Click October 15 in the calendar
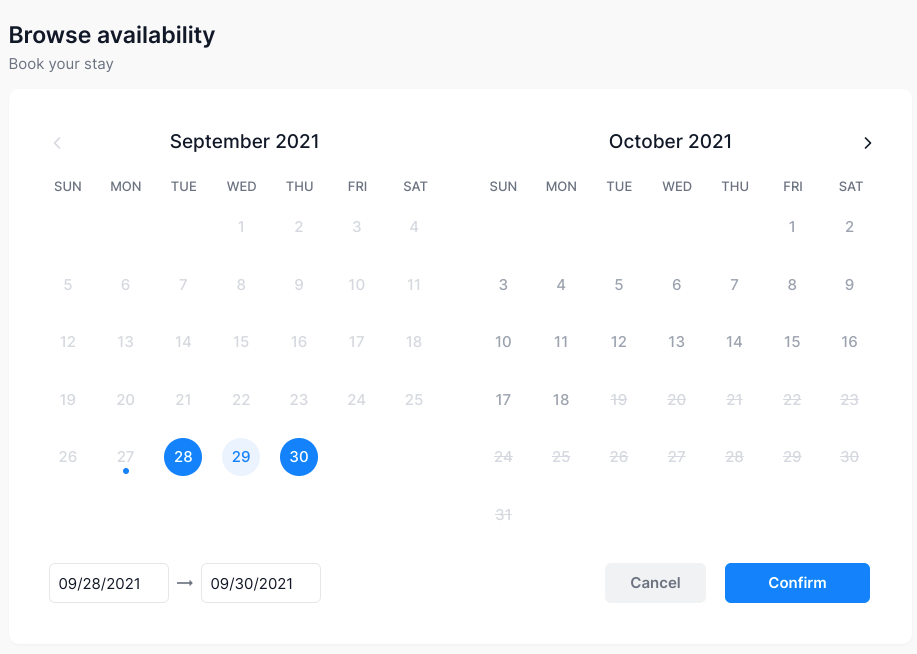This screenshot has height=654, width=917. pos(792,342)
